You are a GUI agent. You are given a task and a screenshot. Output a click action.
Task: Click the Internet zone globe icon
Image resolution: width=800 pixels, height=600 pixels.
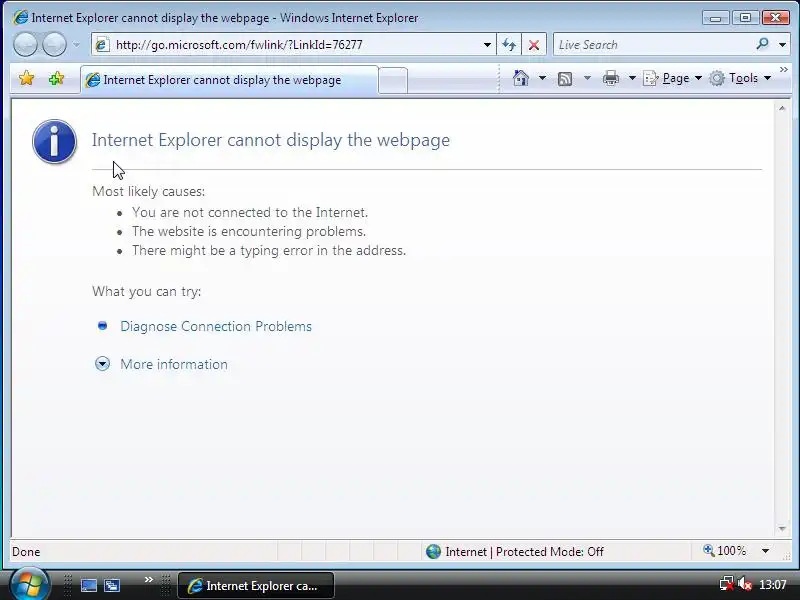coord(433,552)
